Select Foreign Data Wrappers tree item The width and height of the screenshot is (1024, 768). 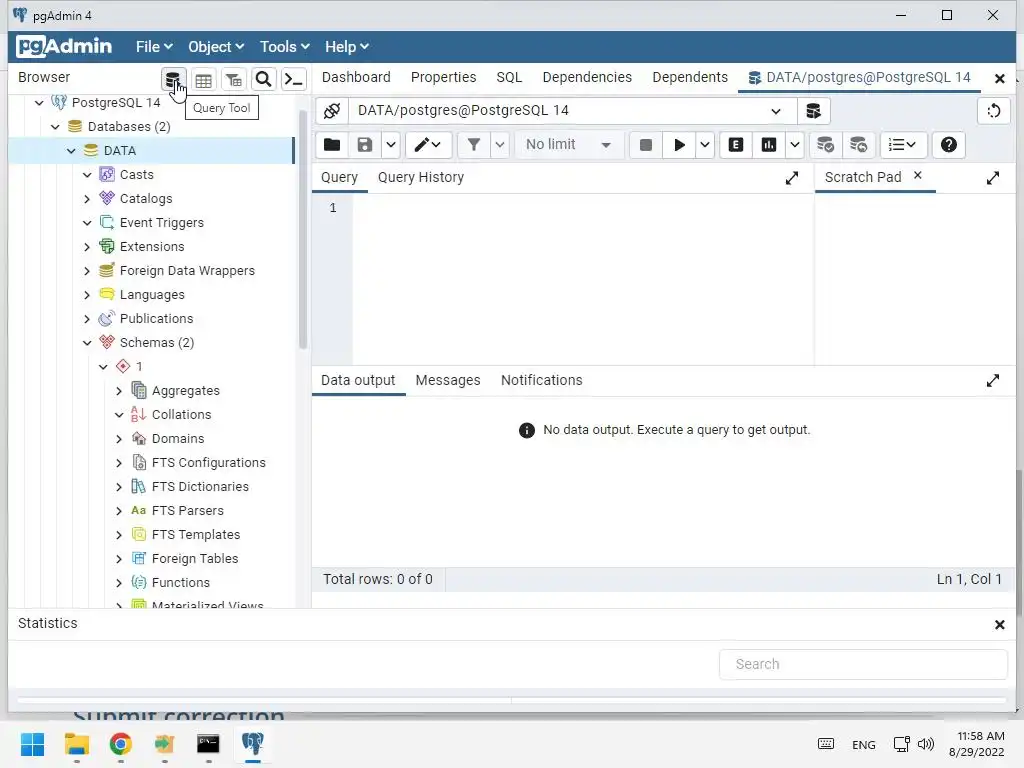[187, 271]
